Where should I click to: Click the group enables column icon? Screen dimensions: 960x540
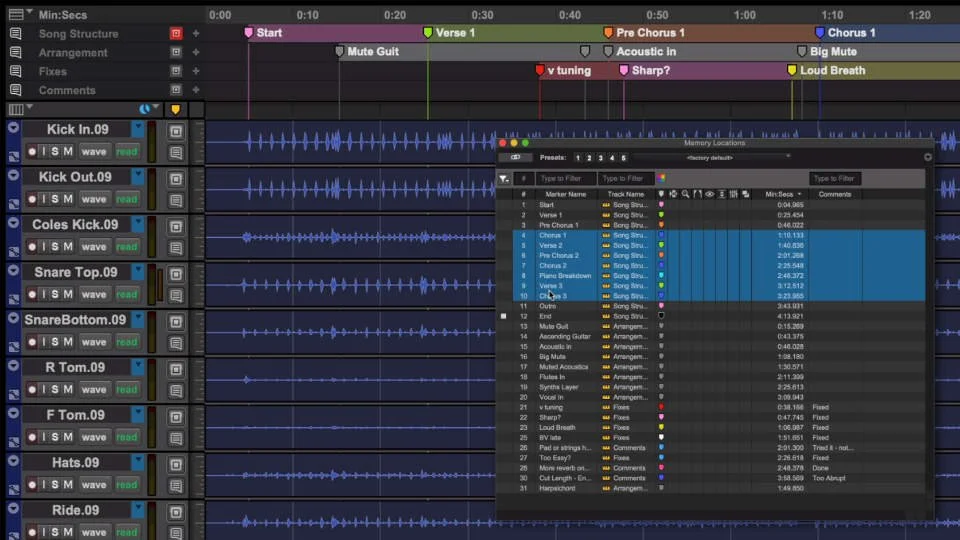[x=733, y=194]
